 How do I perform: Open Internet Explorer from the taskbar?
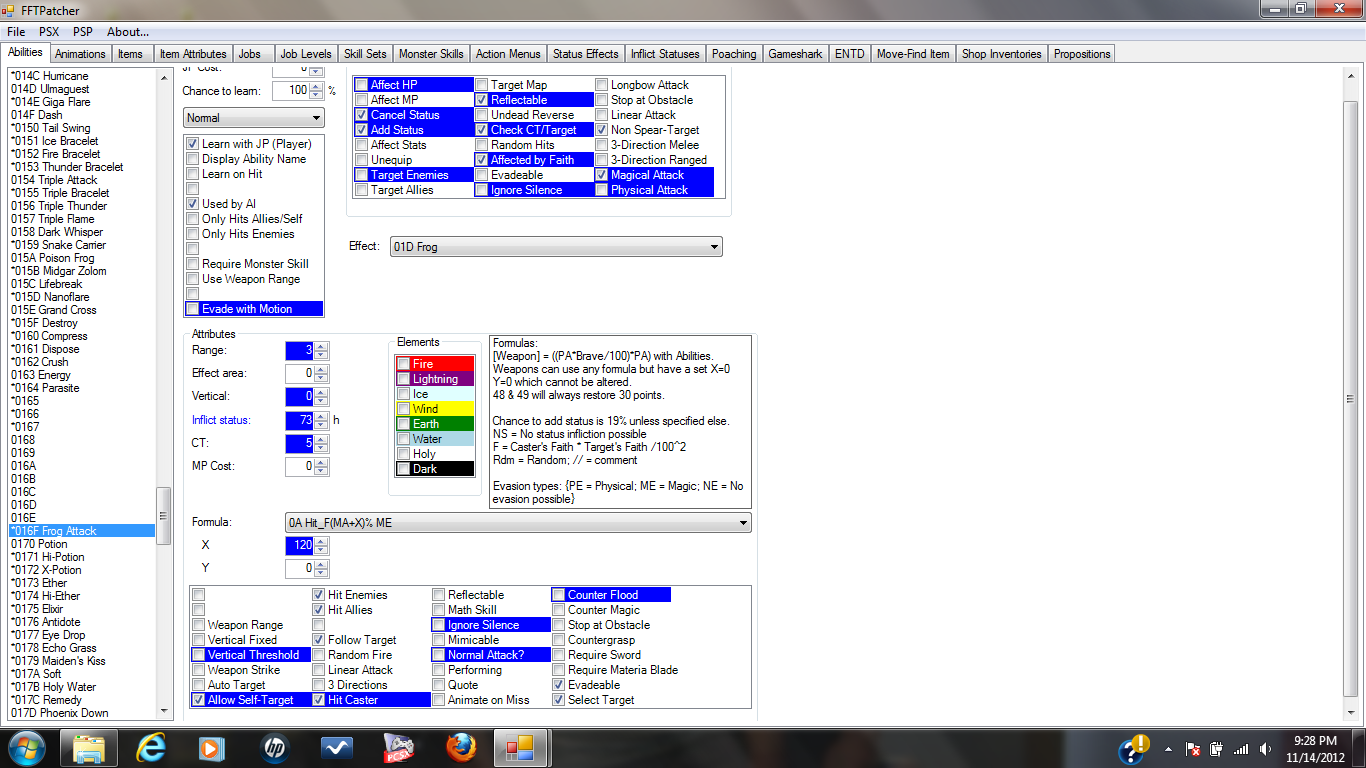click(x=151, y=748)
